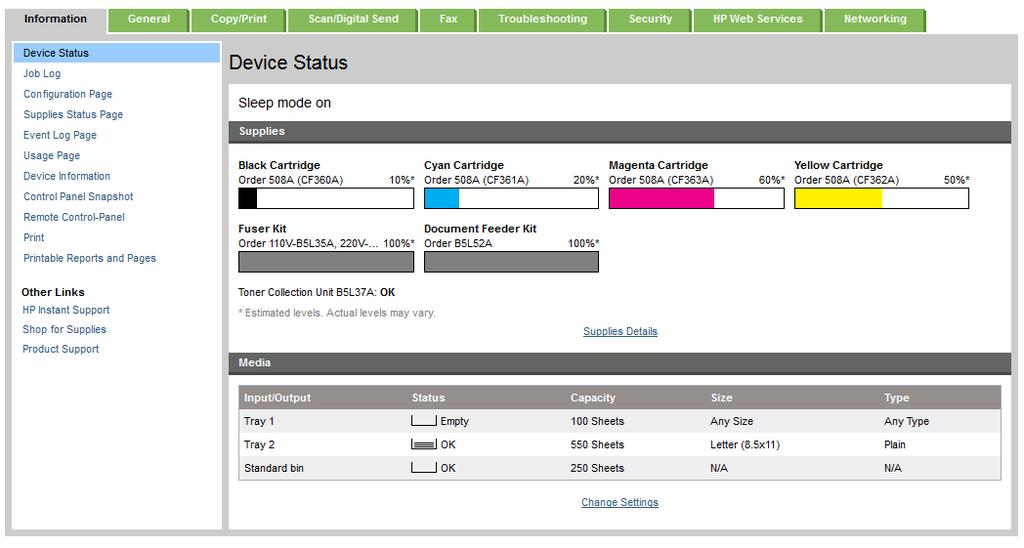Open Remote Control-Panel

click(74, 217)
